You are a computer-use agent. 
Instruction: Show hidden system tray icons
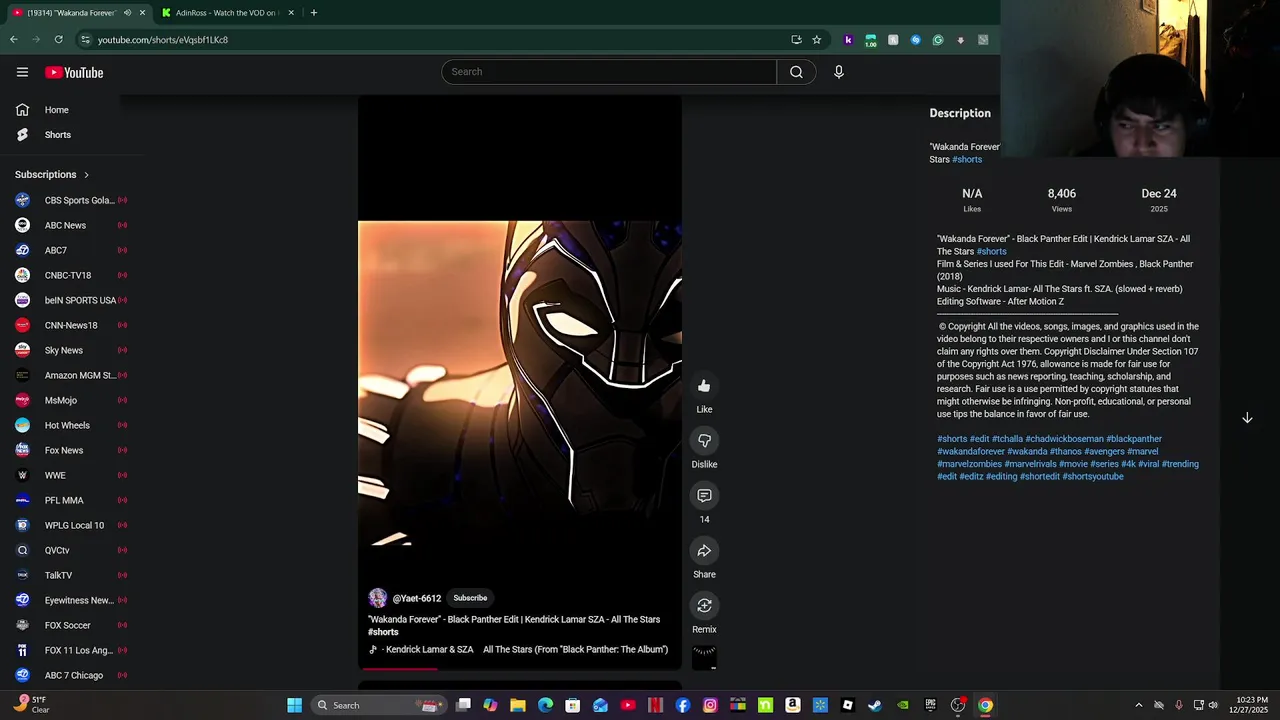point(1138,705)
